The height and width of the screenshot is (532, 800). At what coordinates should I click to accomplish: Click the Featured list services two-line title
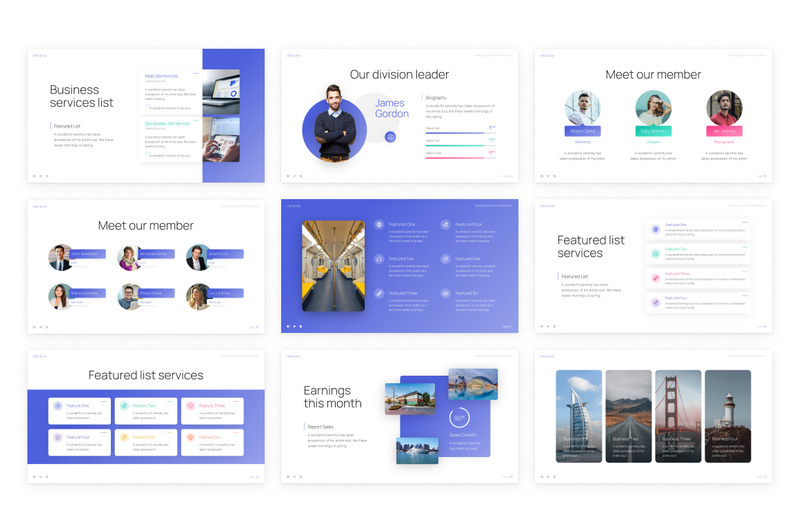[x=590, y=246]
